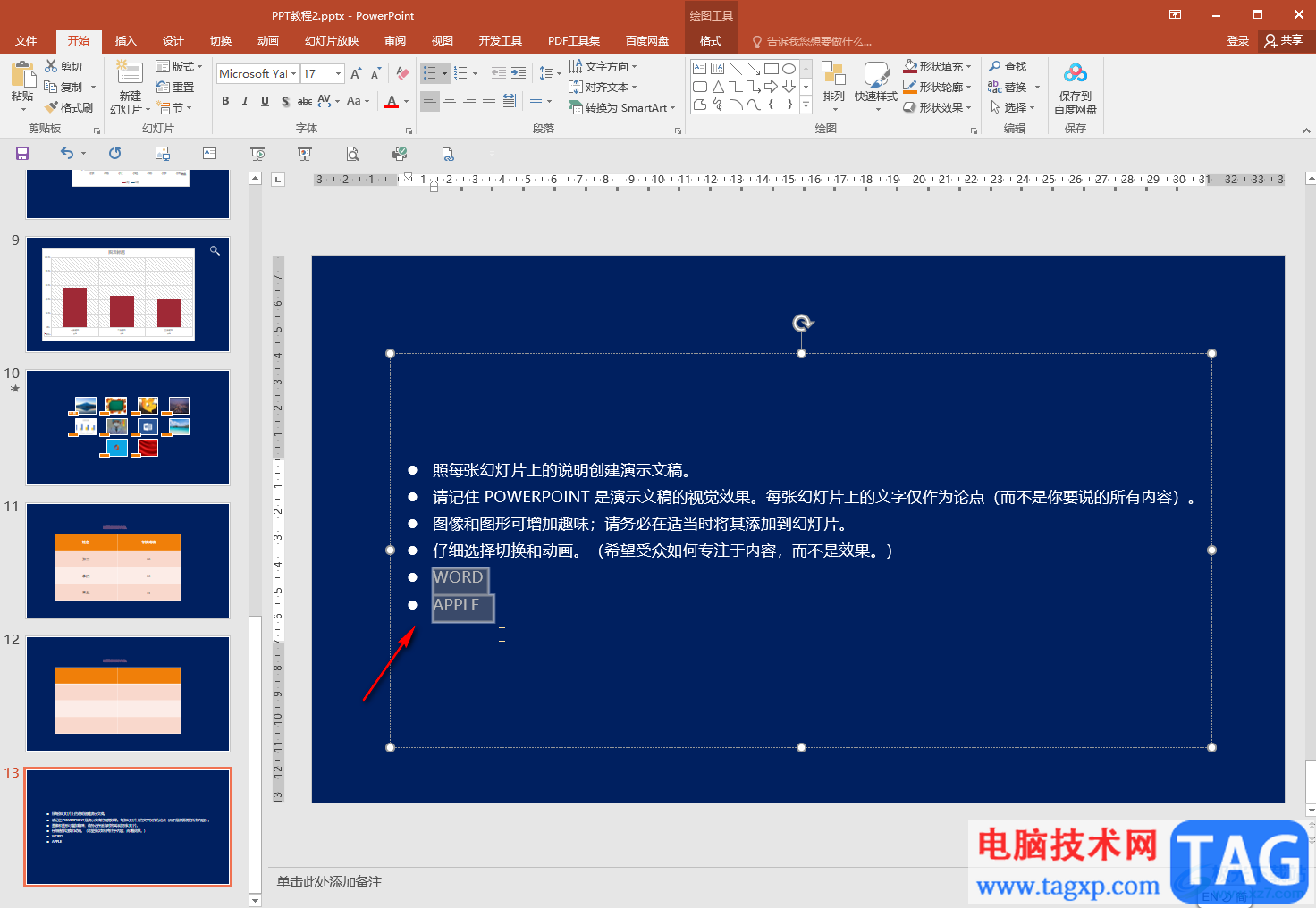
Task: Click the Arrange (排列) button
Action: 833,87
